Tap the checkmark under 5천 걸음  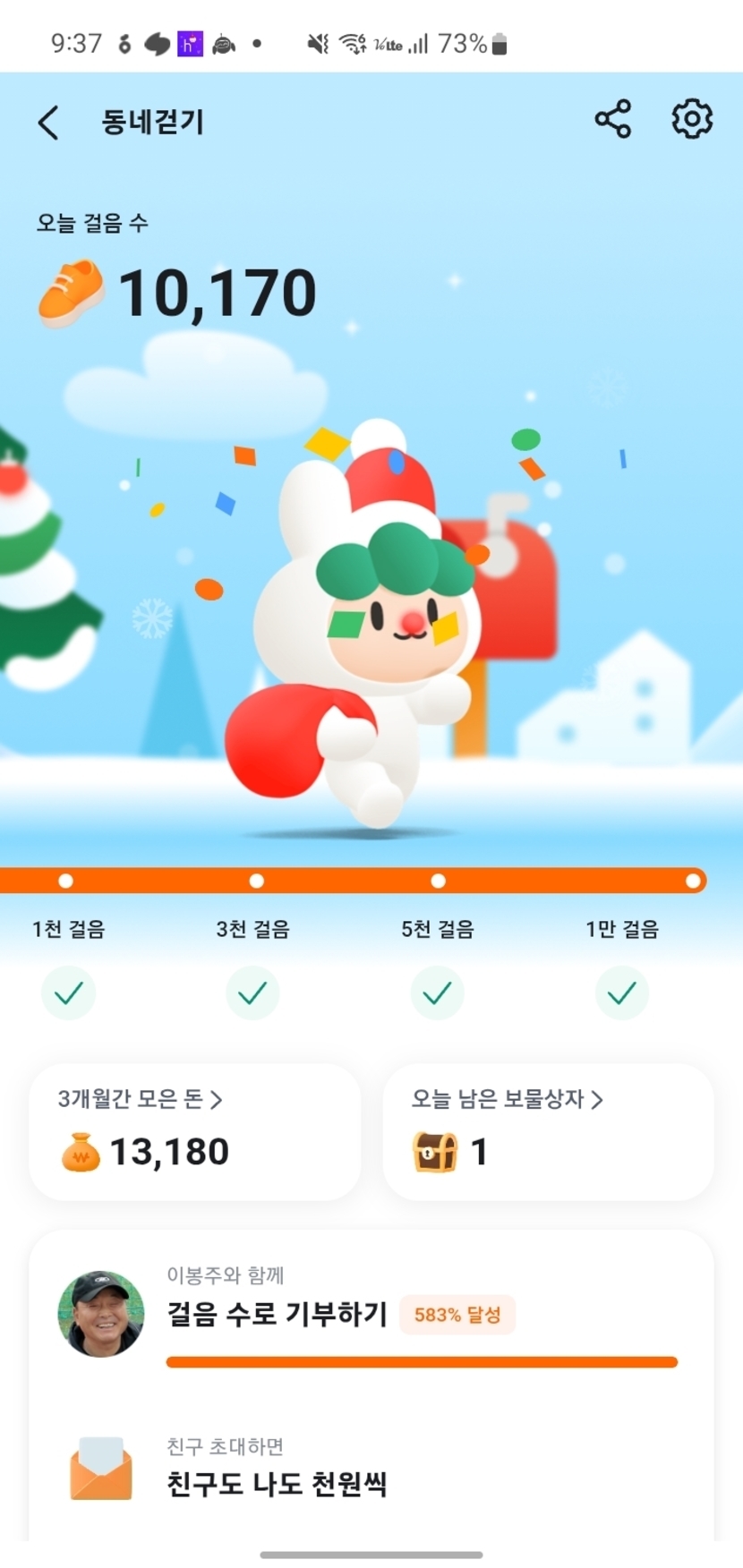click(438, 993)
